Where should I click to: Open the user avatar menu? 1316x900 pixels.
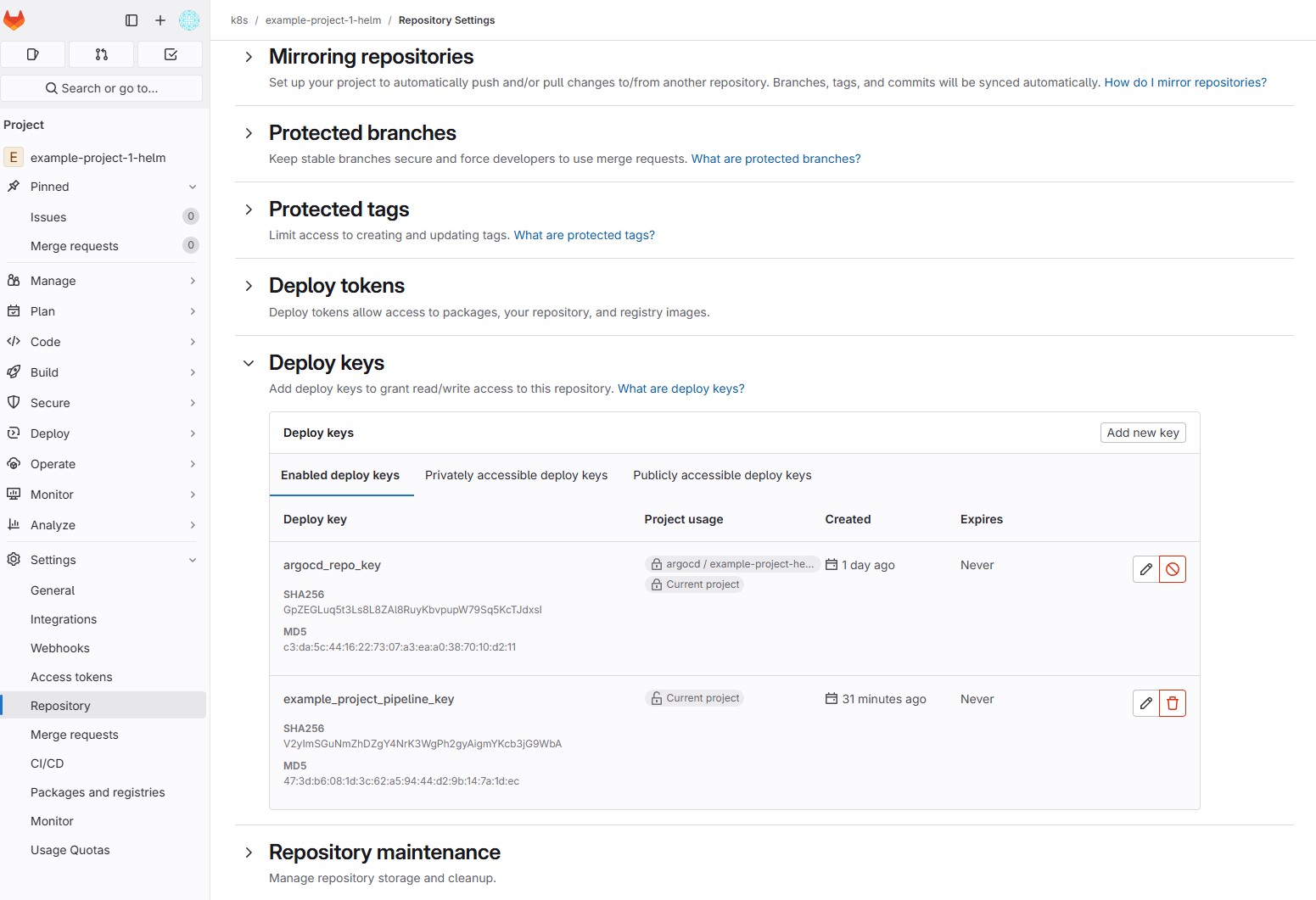tap(189, 20)
